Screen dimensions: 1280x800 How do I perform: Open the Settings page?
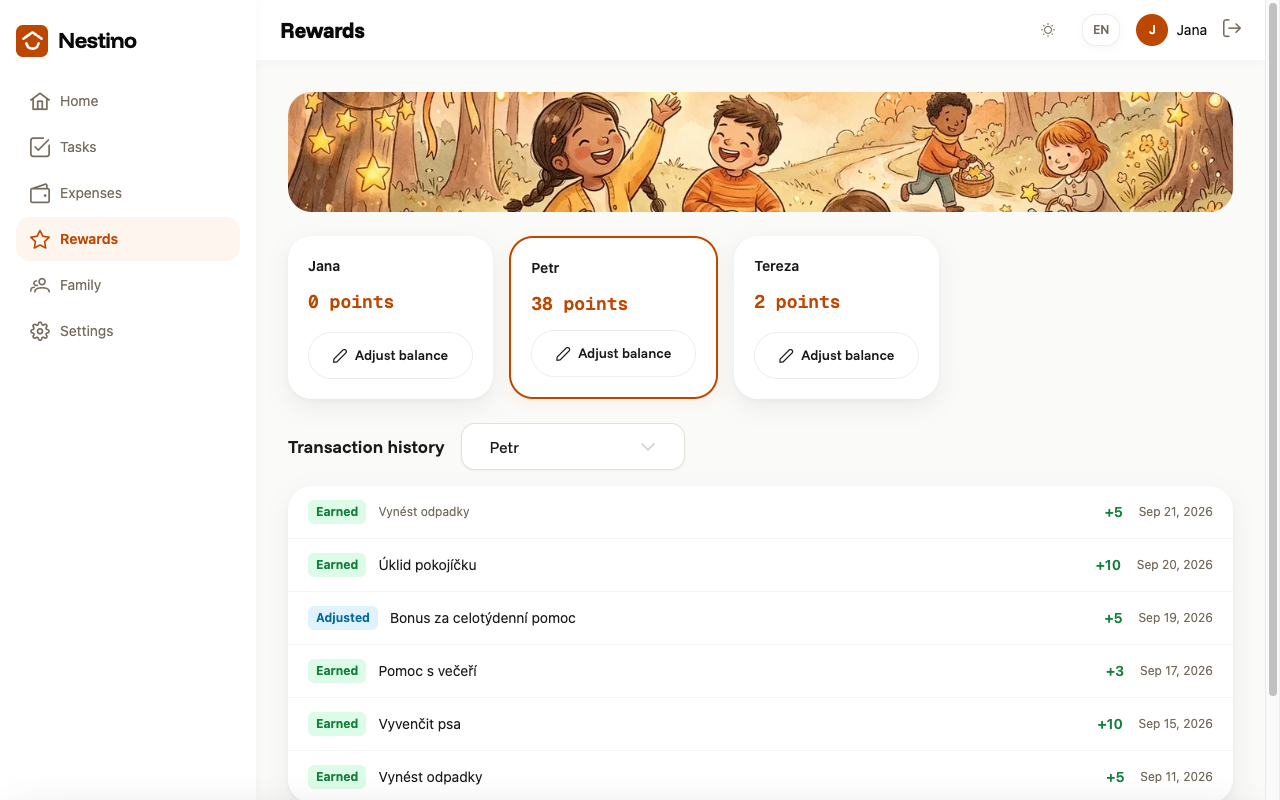[128, 331]
